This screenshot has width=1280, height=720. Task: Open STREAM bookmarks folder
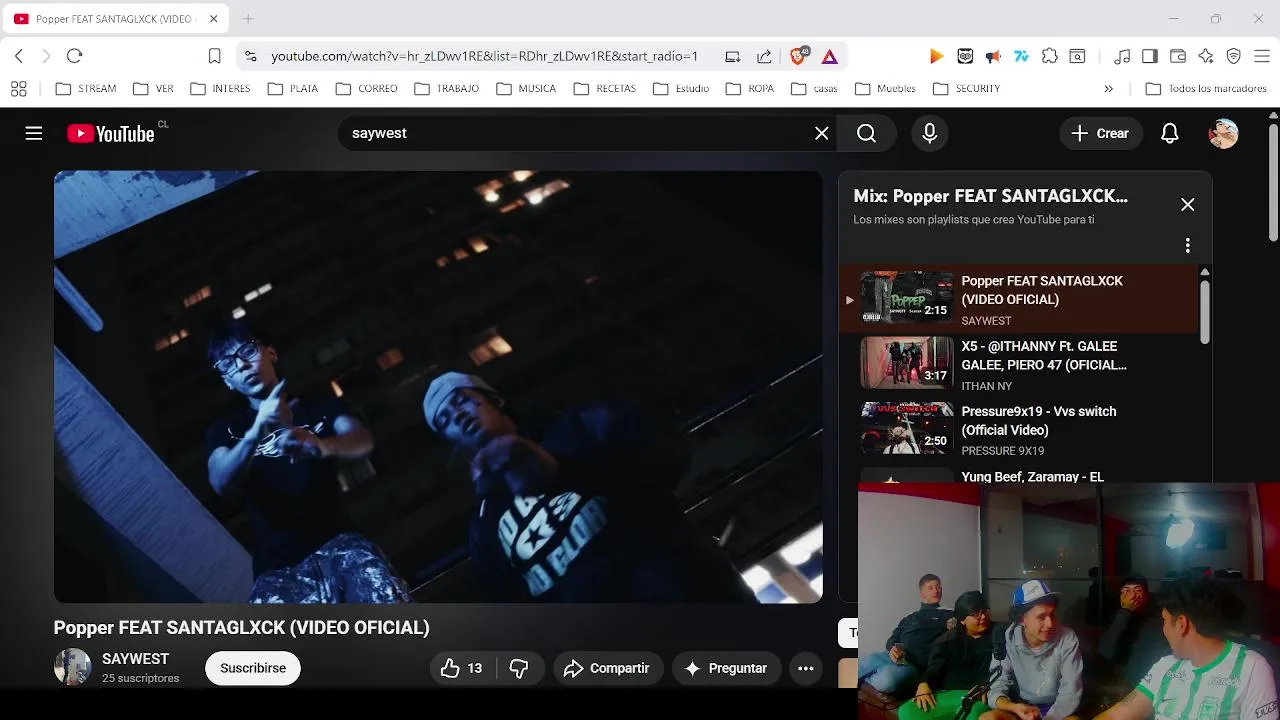pyautogui.click(x=86, y=89)
